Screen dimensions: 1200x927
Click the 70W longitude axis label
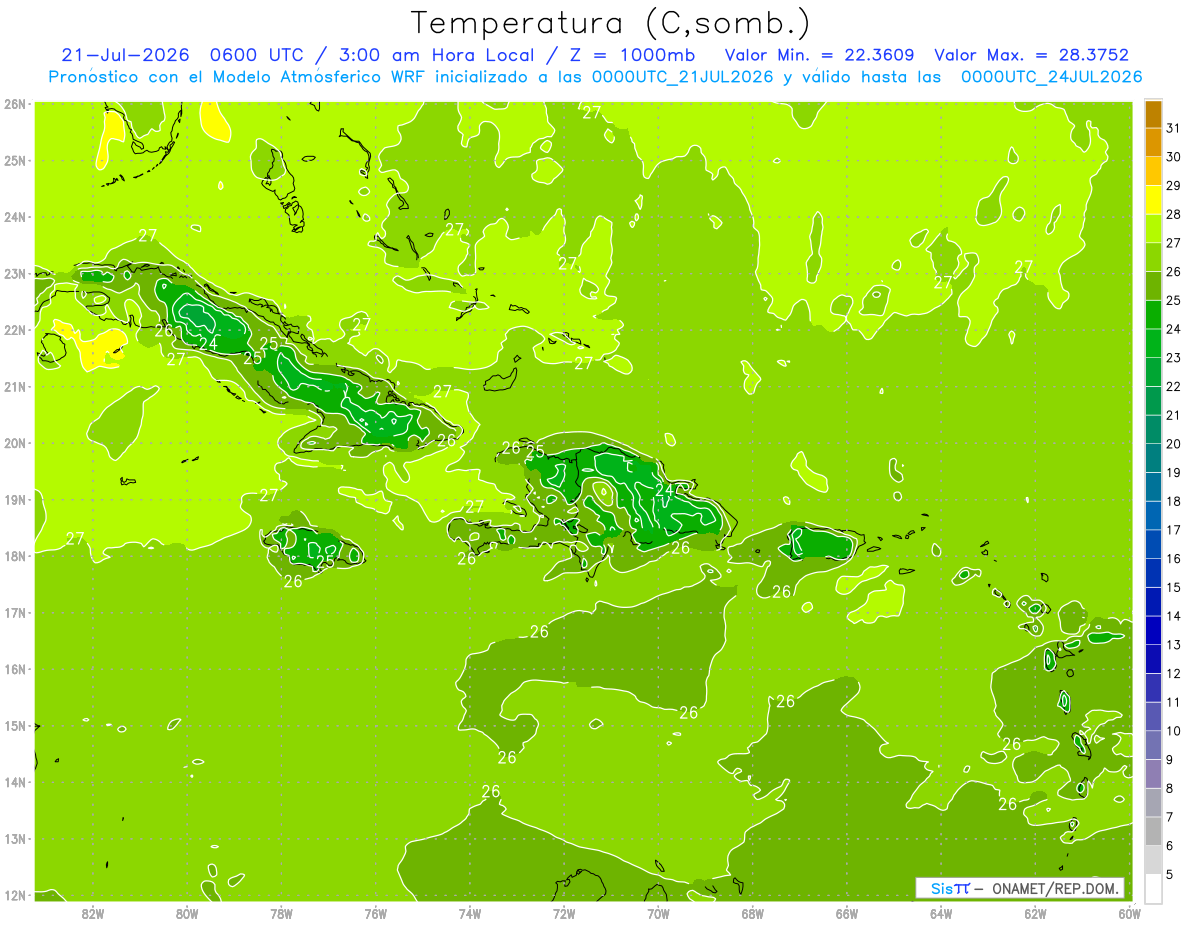pos(658,913)
